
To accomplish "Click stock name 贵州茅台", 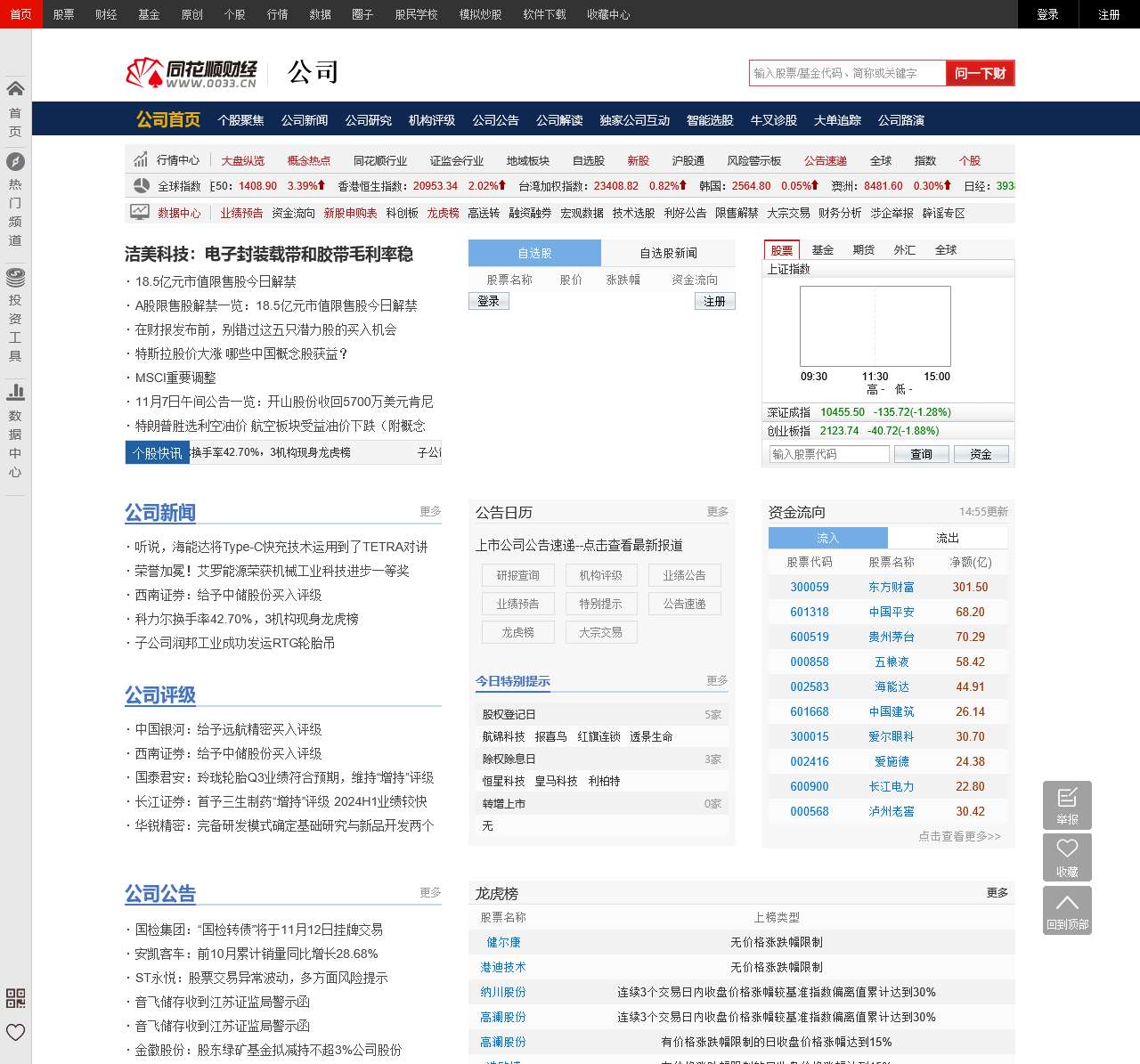I will tap(892, 637).
